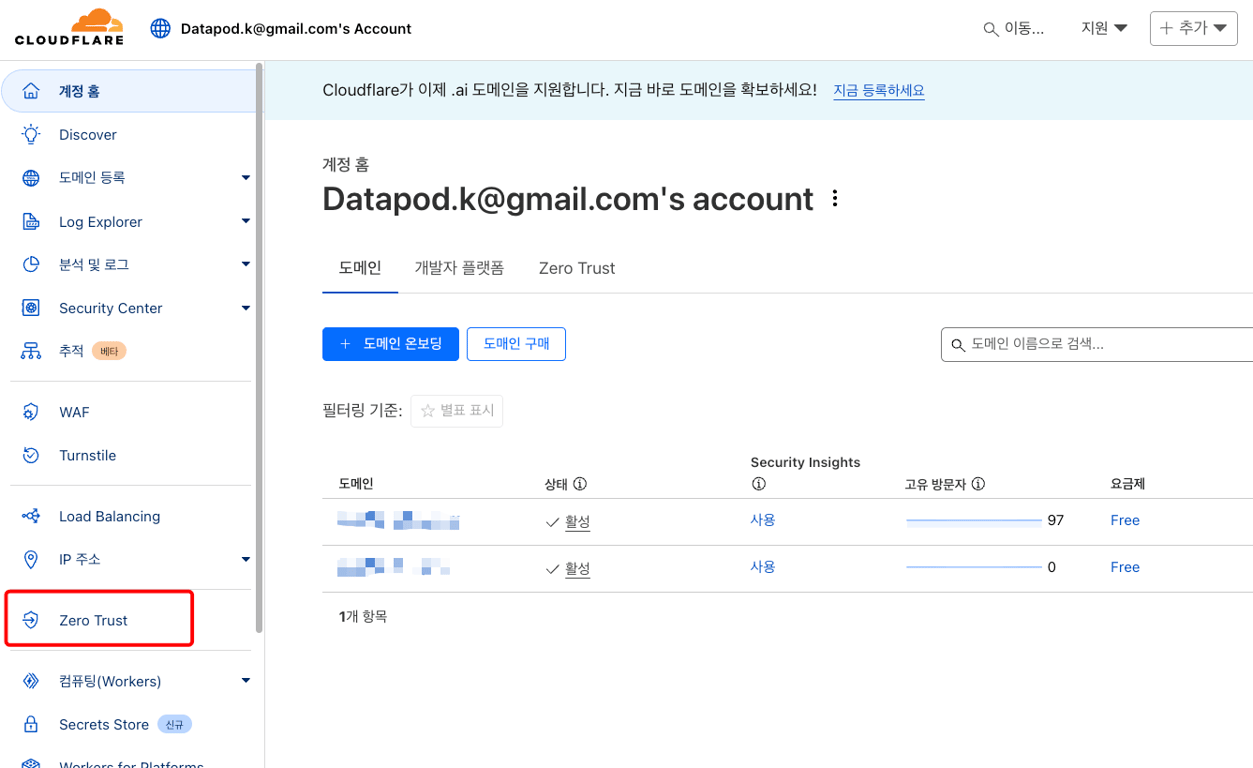
Task: Click the 도메인 column header
Action: pyautogui.click(x=356, y=484)
